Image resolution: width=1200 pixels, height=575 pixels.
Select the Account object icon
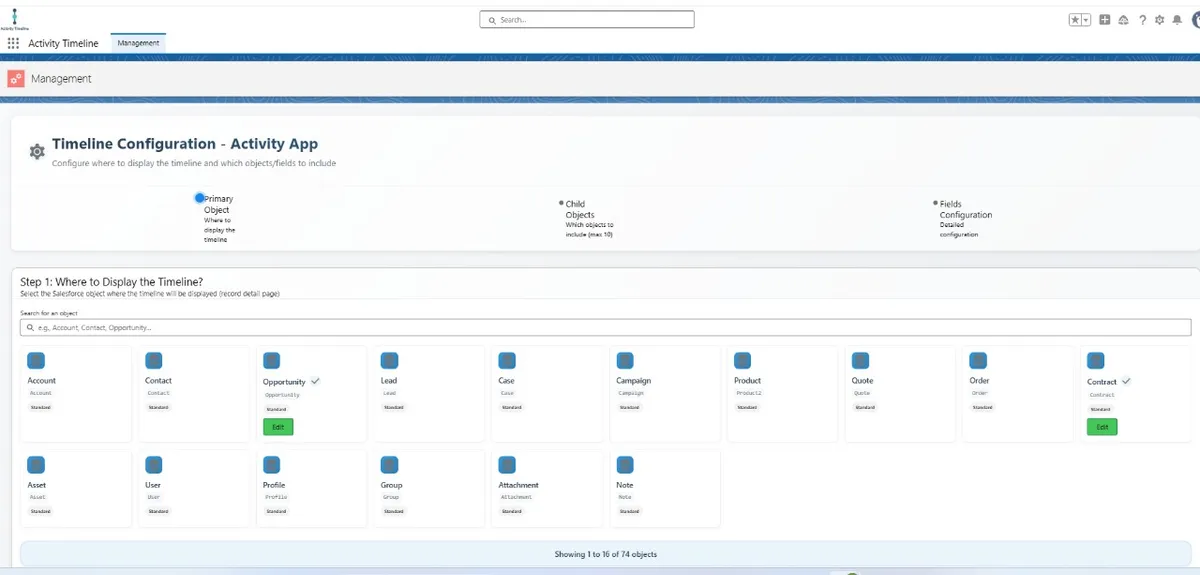pos(36,360)
